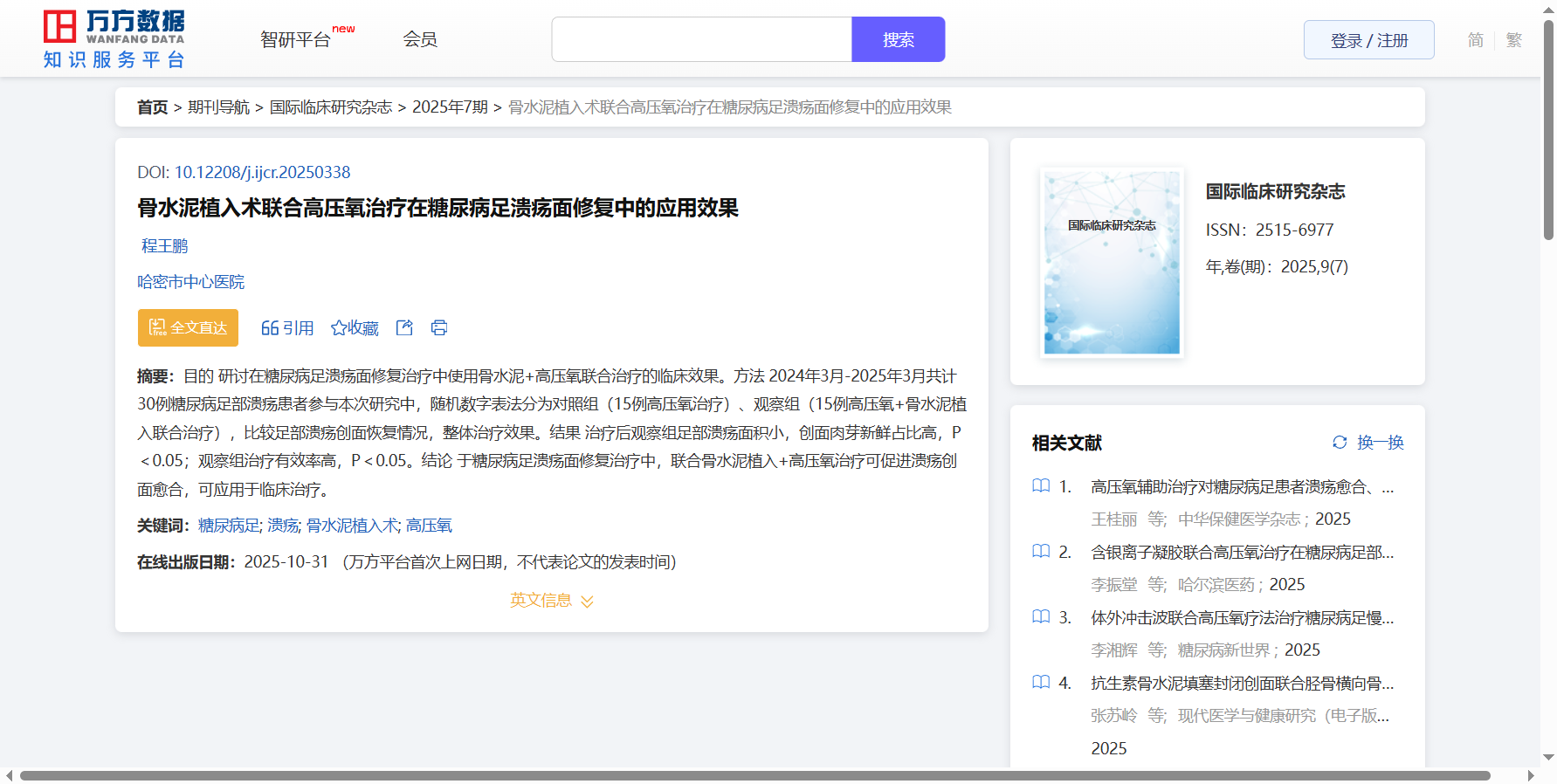This screenshot has width=1557, height=784.
Task: Click the 收藏 star icon
Action: (x=339, y=328)
